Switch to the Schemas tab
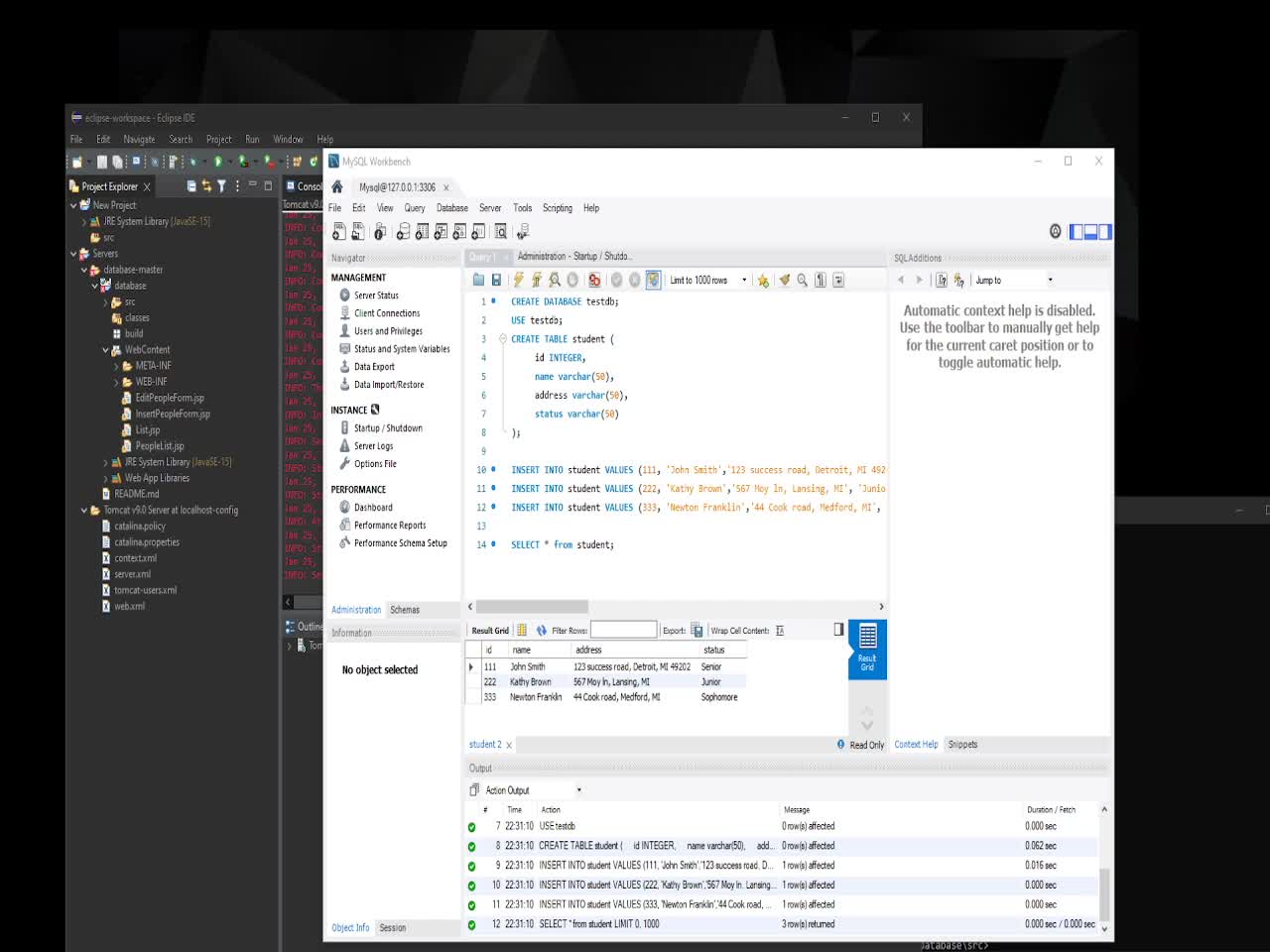Viewport: 1270px width, 952px height. (405, 610)
